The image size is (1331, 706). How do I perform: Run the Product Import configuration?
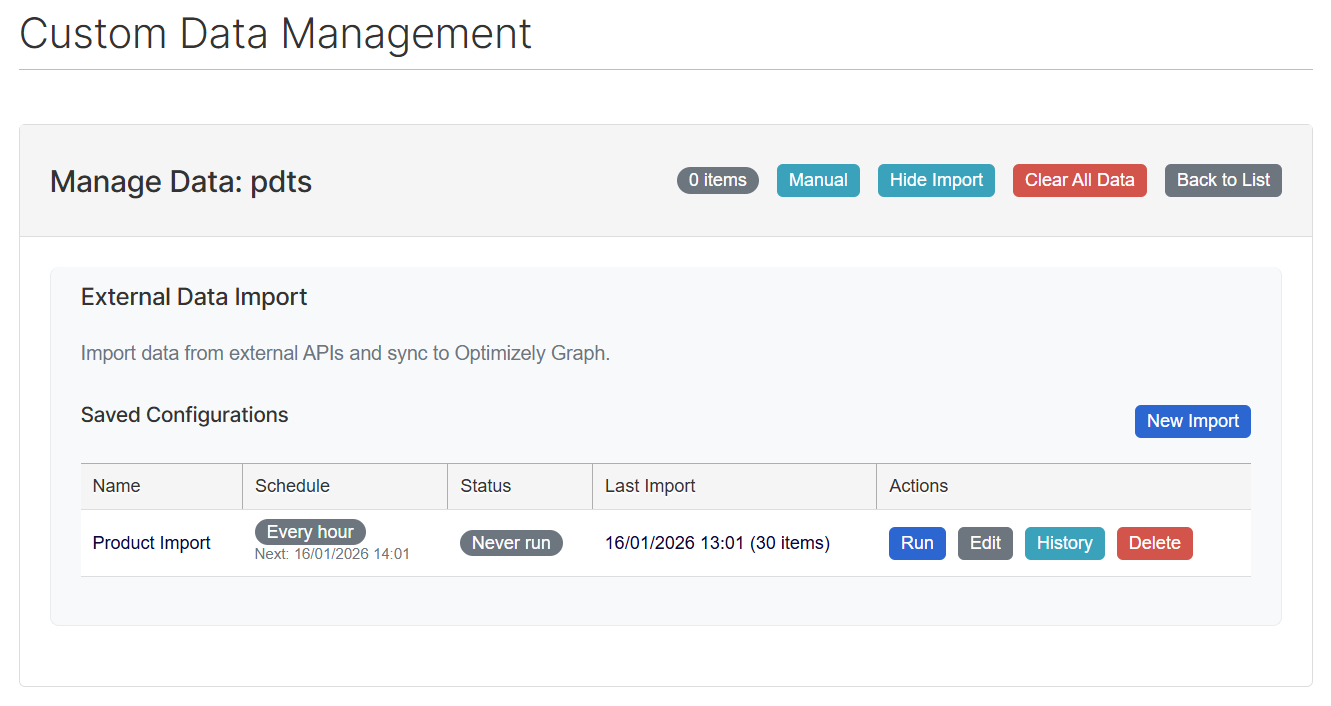[916, 543]
